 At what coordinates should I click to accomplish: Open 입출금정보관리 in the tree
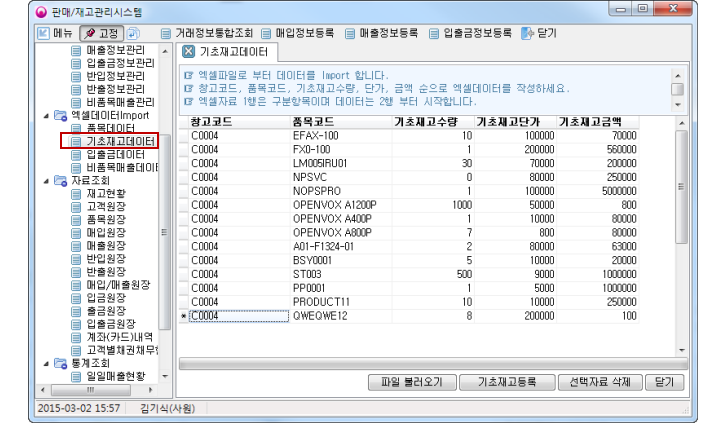pos(121,63)
